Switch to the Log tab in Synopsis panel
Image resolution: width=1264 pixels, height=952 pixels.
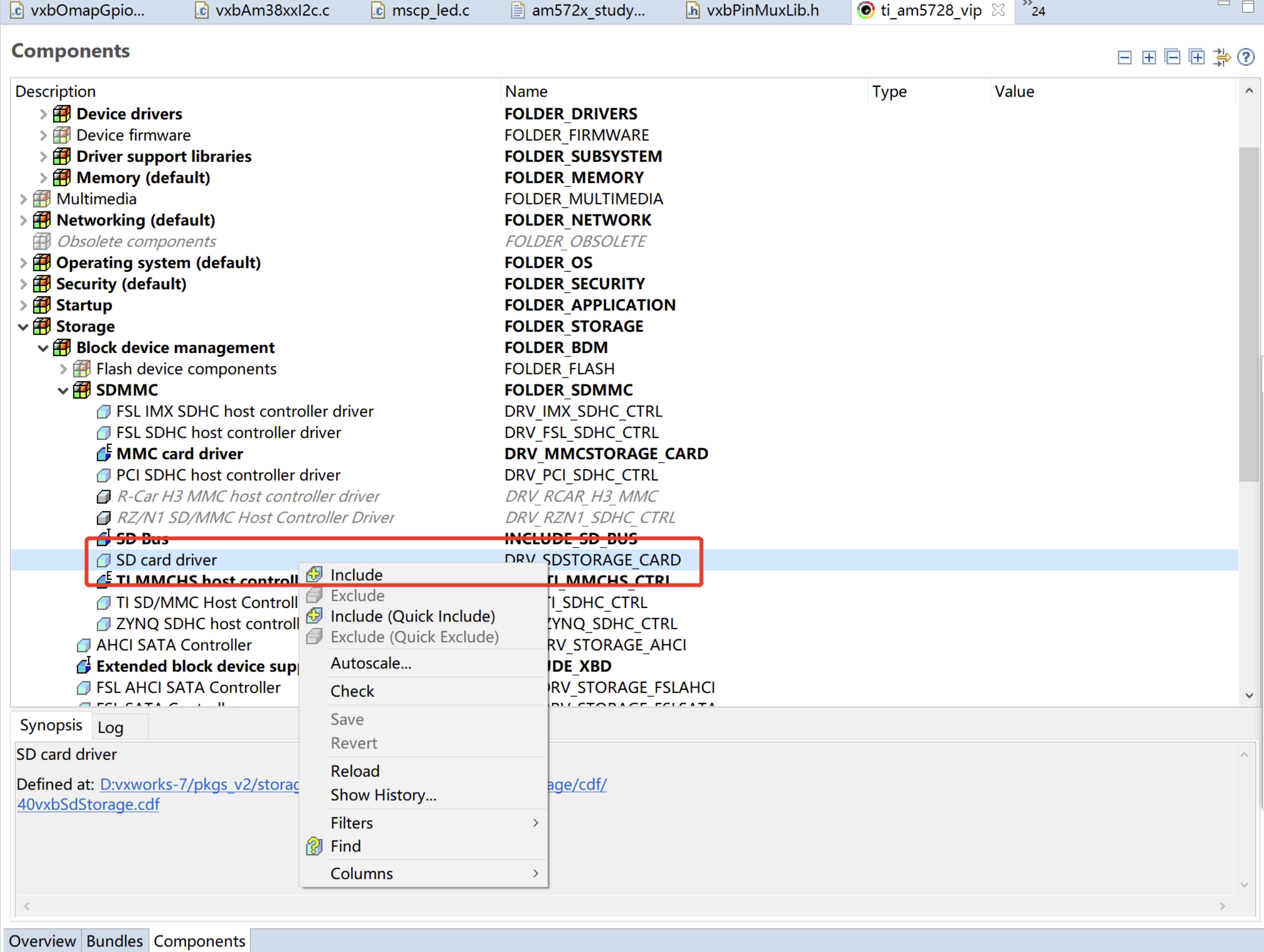[x=111, y=727]
